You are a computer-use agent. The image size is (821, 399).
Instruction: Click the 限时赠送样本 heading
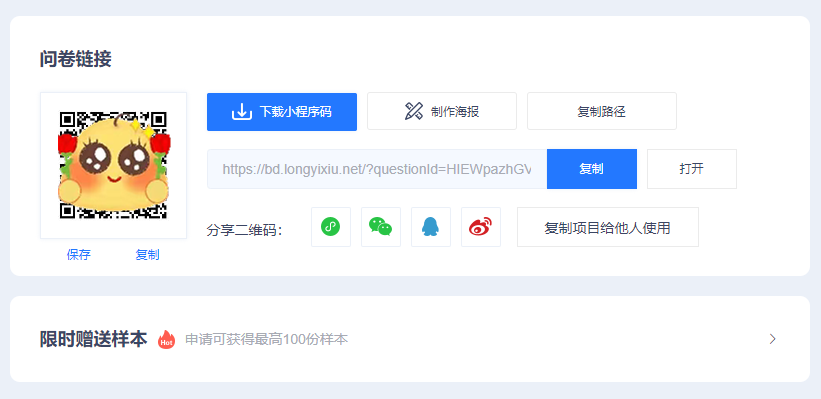coord(93,339)
